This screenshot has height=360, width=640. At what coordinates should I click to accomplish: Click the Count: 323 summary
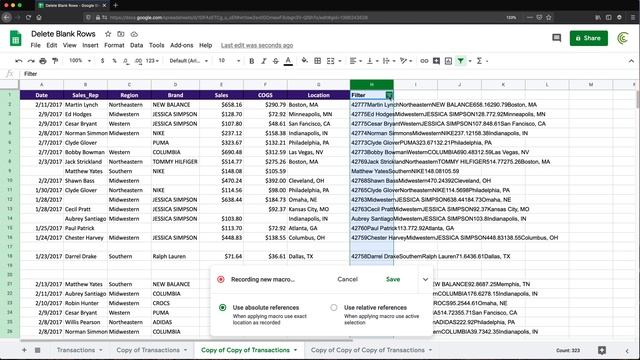(568, 350)
